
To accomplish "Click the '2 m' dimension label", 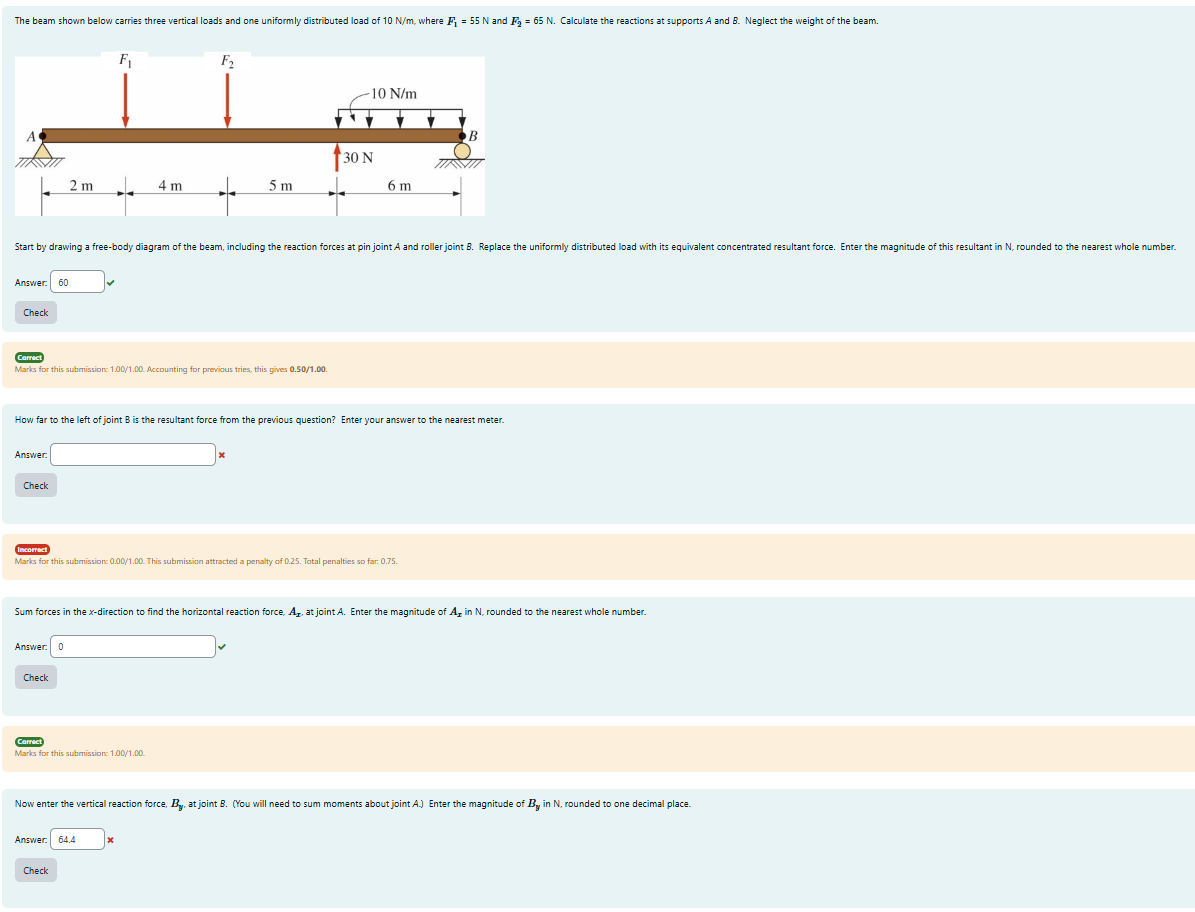I will (x=82, y=186).
